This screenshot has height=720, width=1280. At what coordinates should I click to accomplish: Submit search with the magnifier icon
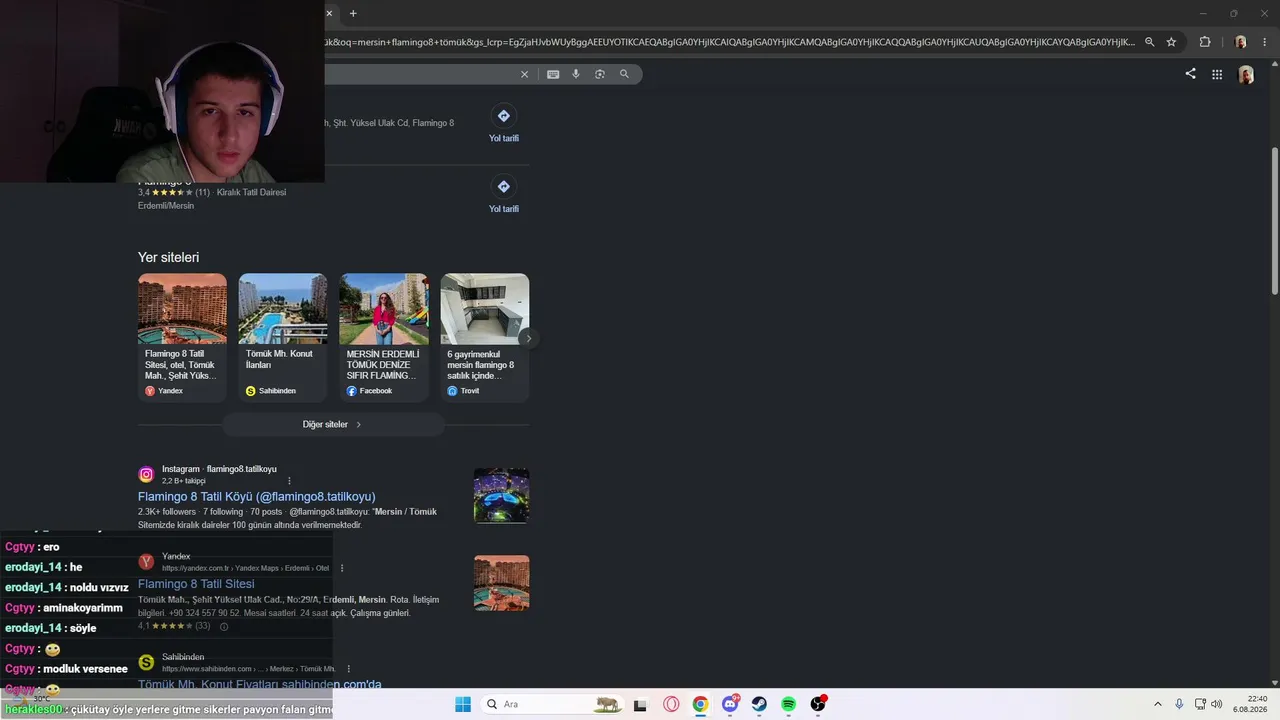(x=624, y=74)
